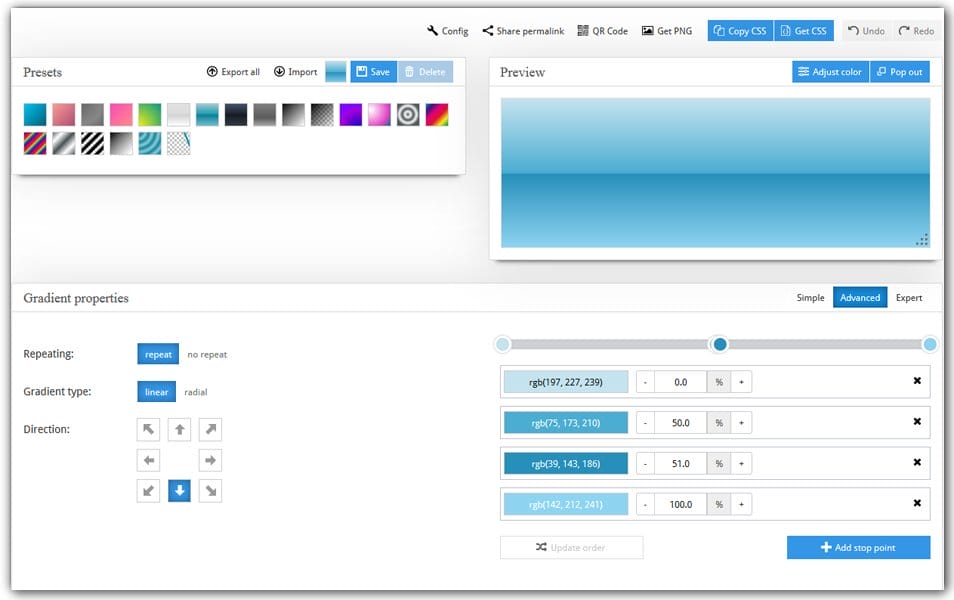The image size is (954, 600).
Task: Undo the last change
Action: [x=866, y=31]
